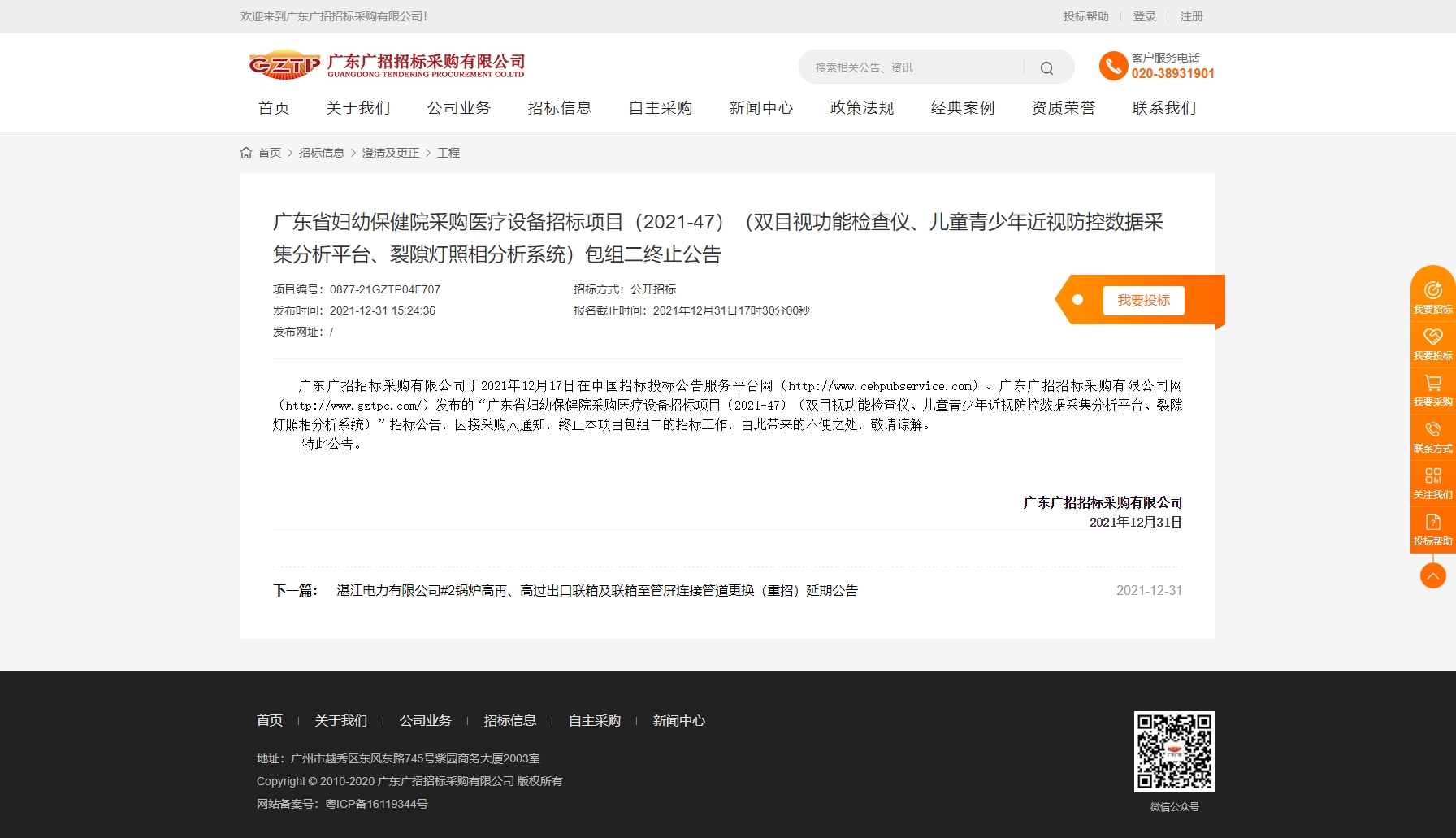Click the breadcrumb home icon
1456x838 pixels.
coord(246,153)
